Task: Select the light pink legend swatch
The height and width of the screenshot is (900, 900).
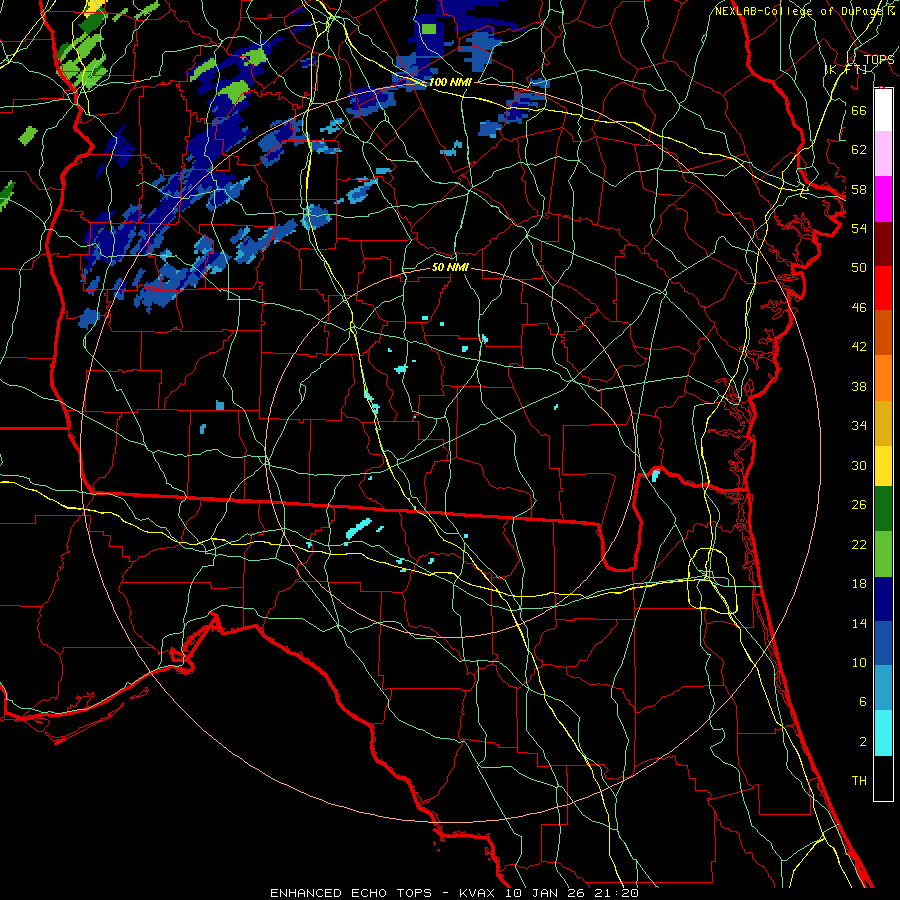Action: click(883, 153)
